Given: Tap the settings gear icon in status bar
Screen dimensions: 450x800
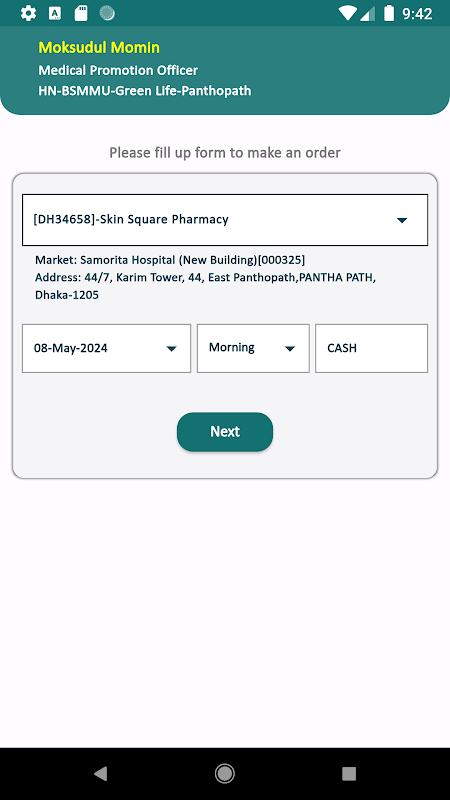Looking at the screenshot, I should [x=29, y=13].
